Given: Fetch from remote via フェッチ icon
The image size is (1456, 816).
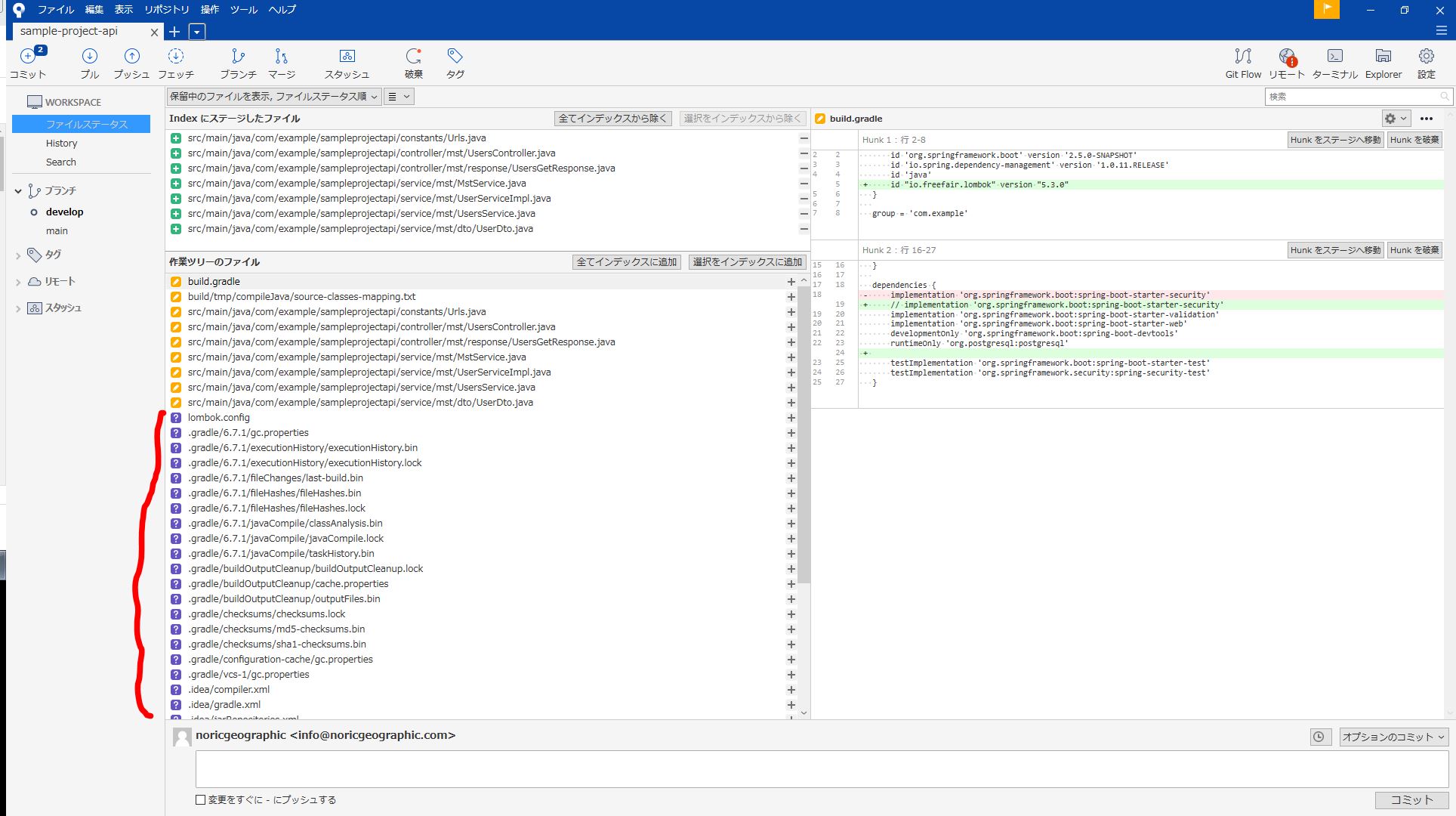Looking at the screenshot, I should 176,63.
